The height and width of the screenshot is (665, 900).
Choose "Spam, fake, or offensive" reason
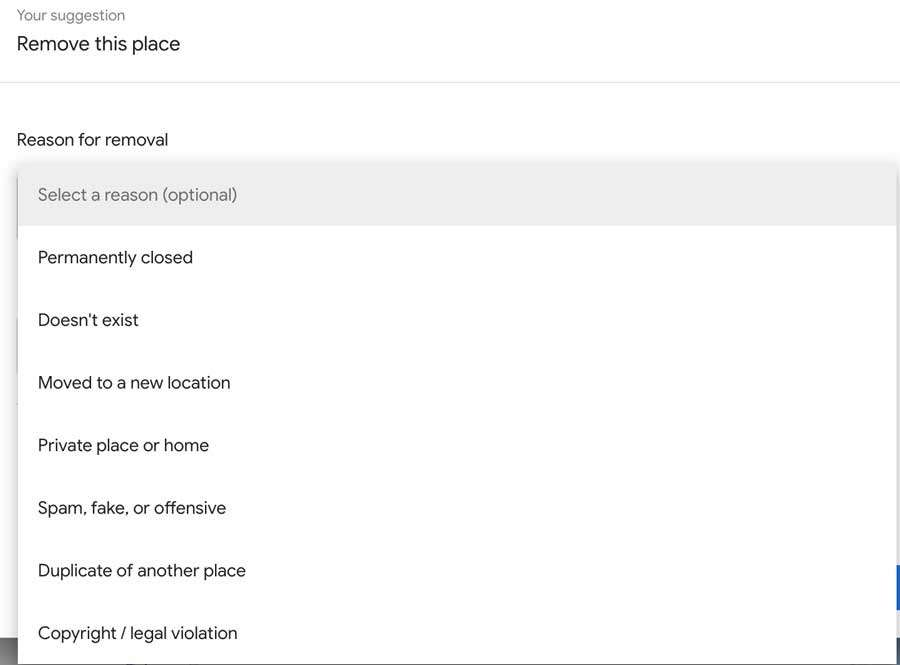(132, 508)
